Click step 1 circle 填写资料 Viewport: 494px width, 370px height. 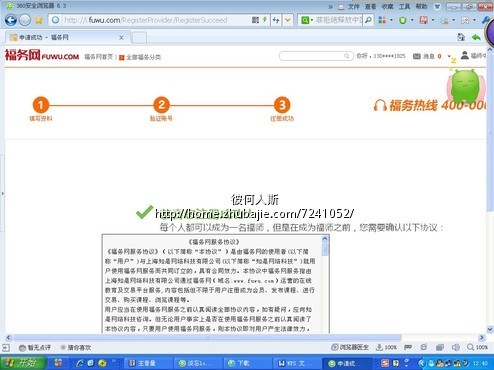pos(41,105)
